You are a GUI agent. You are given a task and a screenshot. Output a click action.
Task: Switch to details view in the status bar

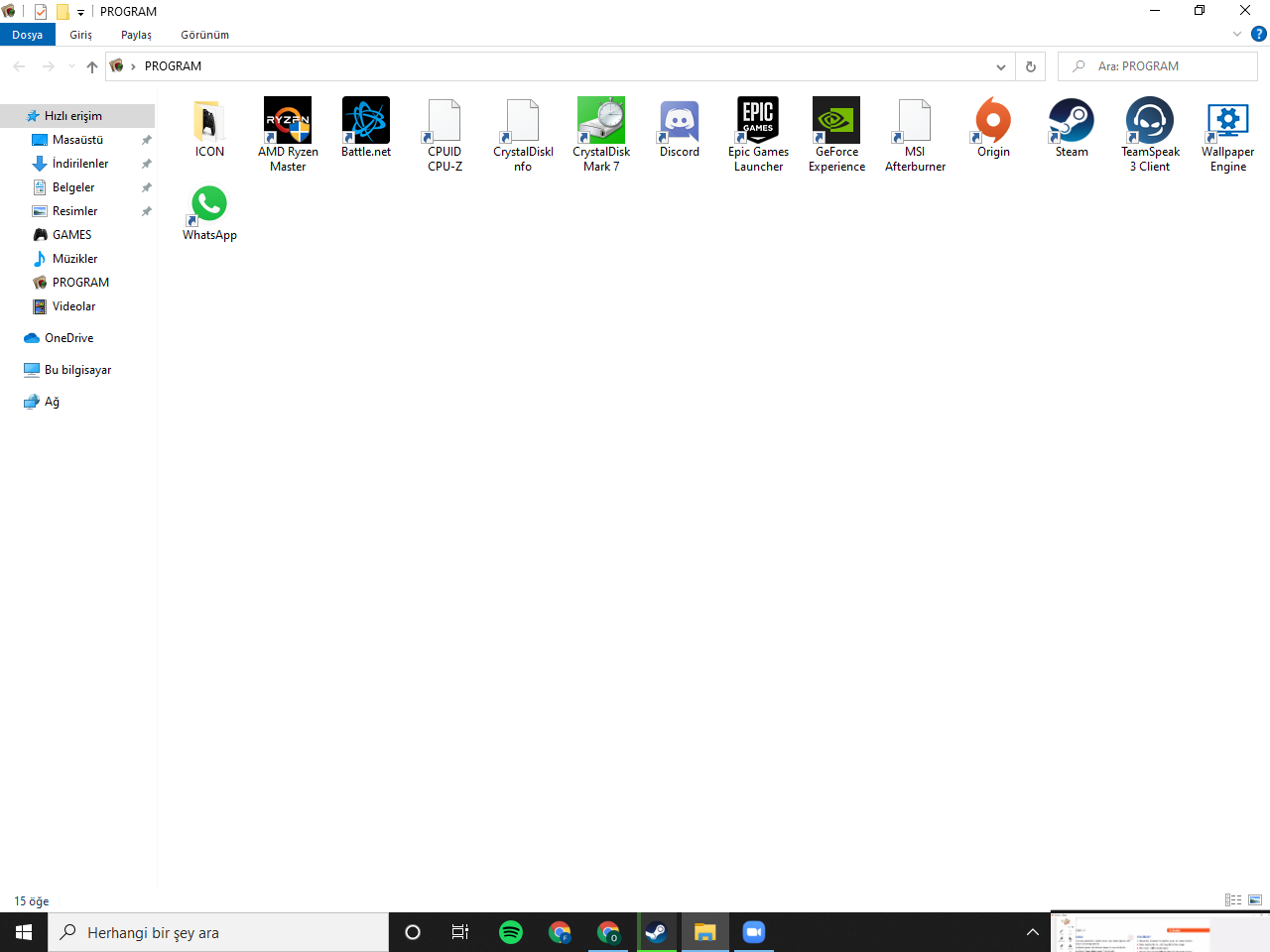point(1233,900)
